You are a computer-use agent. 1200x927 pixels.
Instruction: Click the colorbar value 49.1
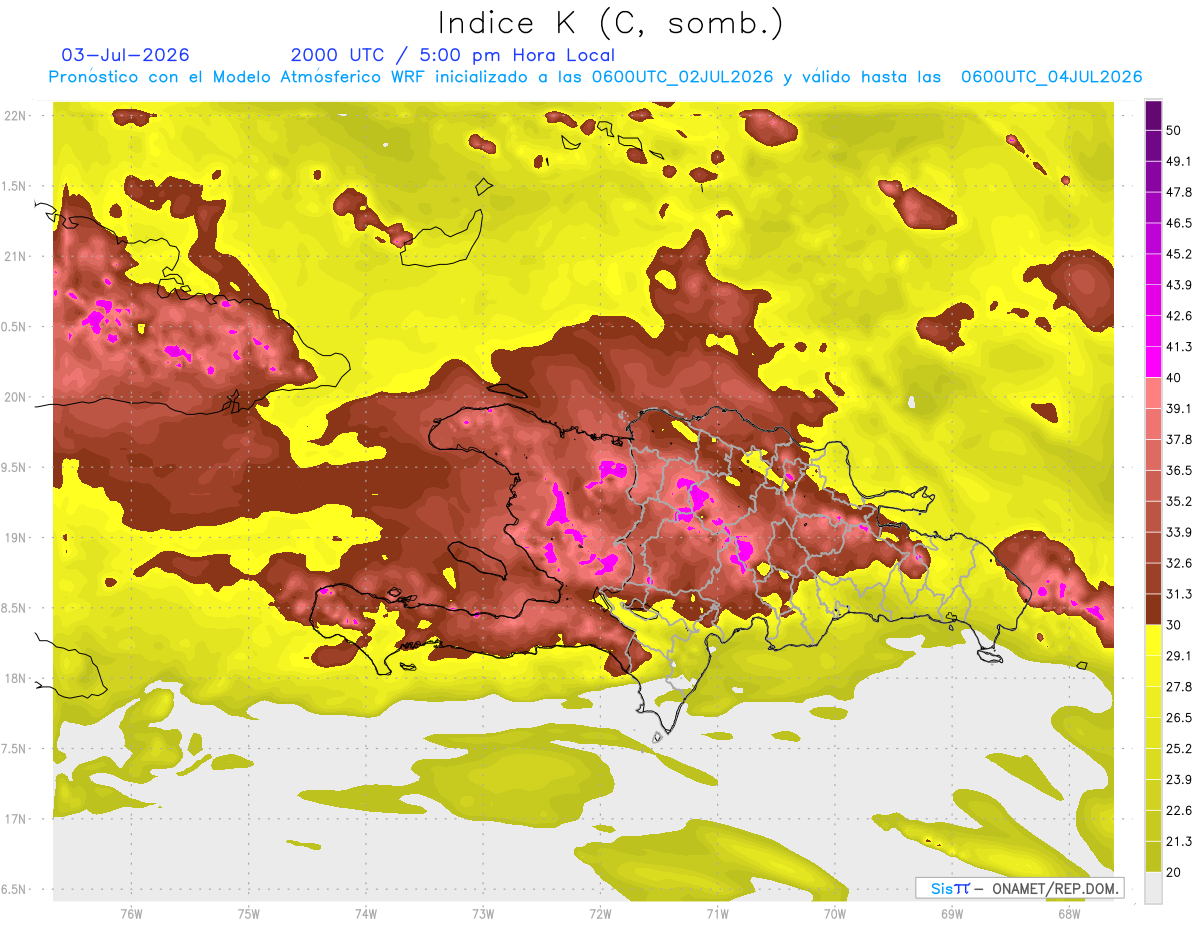(x=1177, y=161)
